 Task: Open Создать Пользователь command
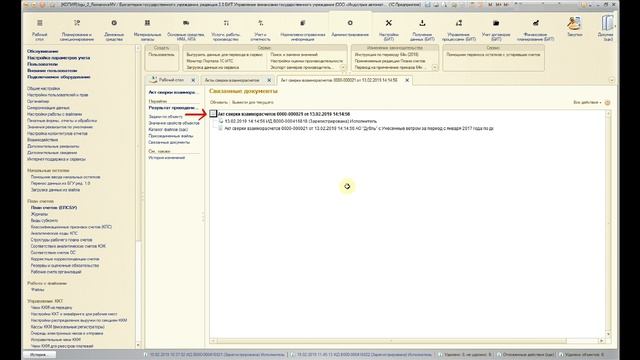(161, 55)
